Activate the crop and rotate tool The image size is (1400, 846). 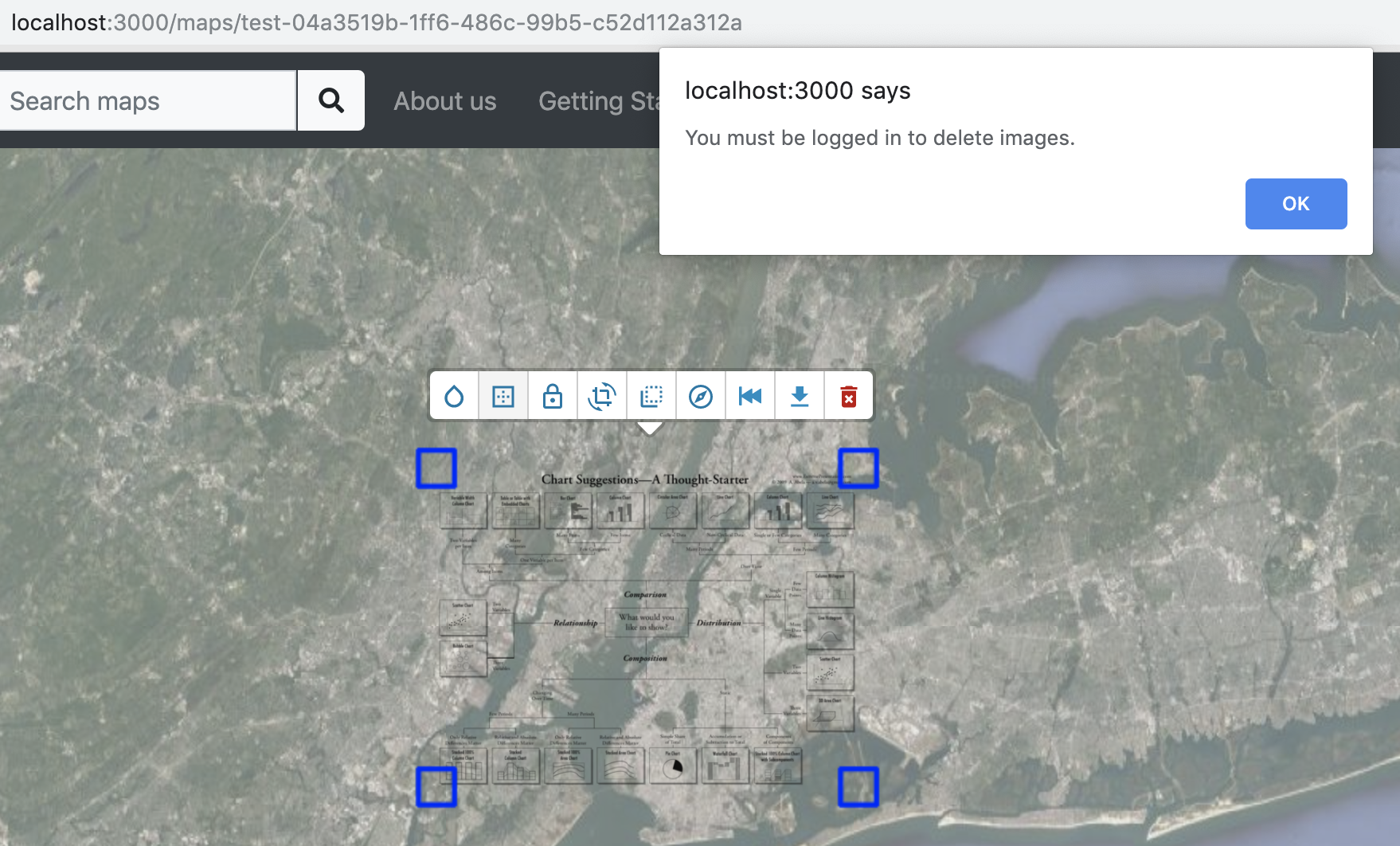602,395
